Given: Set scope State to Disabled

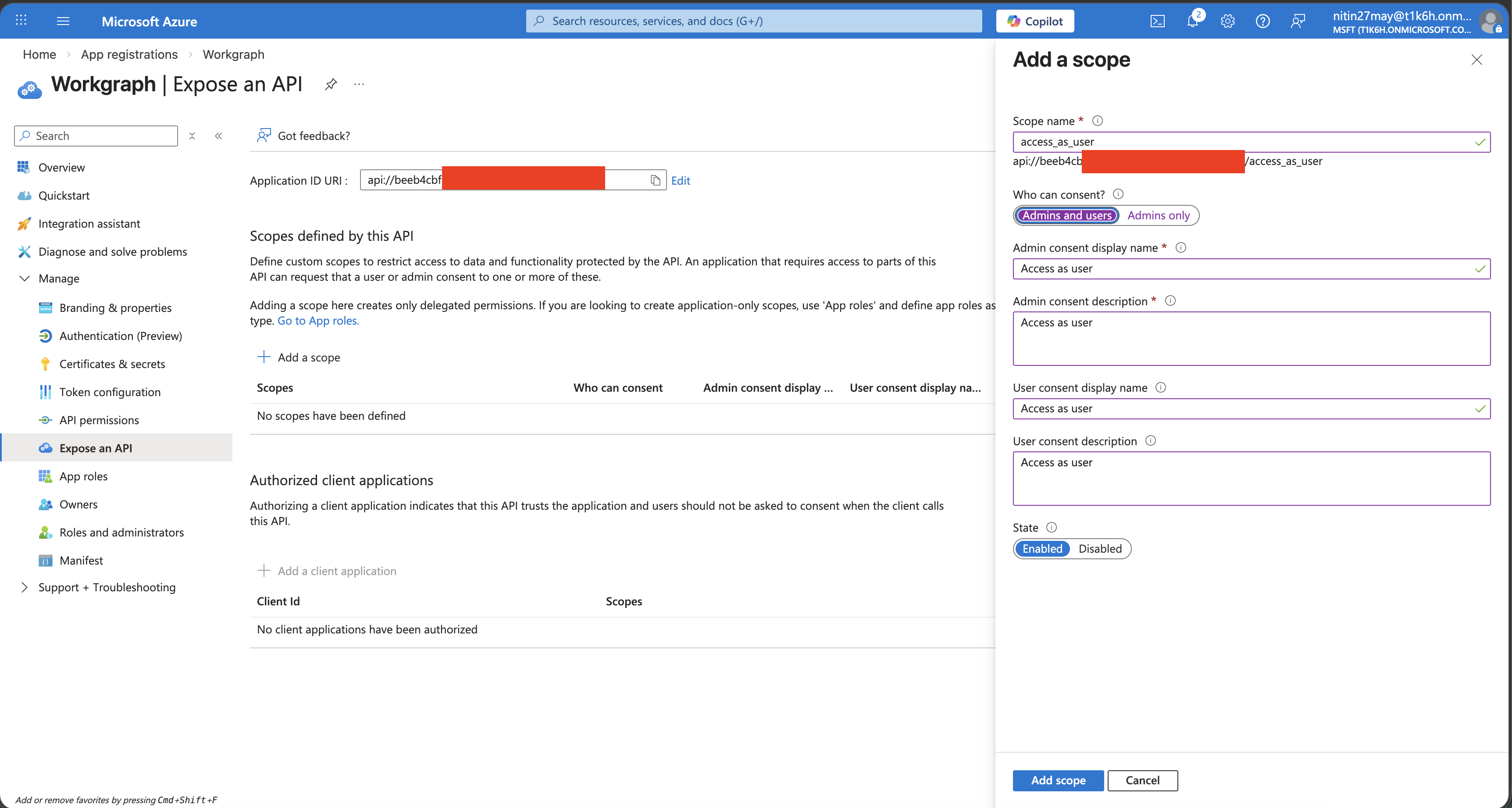Looking at the screenshot, I should (x=1099, y=548).
